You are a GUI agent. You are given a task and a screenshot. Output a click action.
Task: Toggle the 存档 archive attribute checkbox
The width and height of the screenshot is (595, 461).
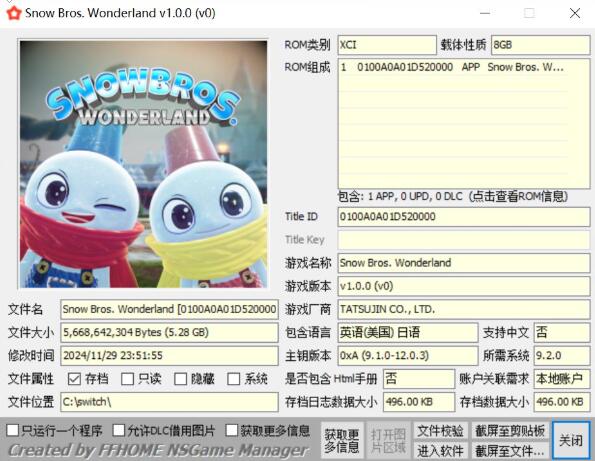point(74,379)
